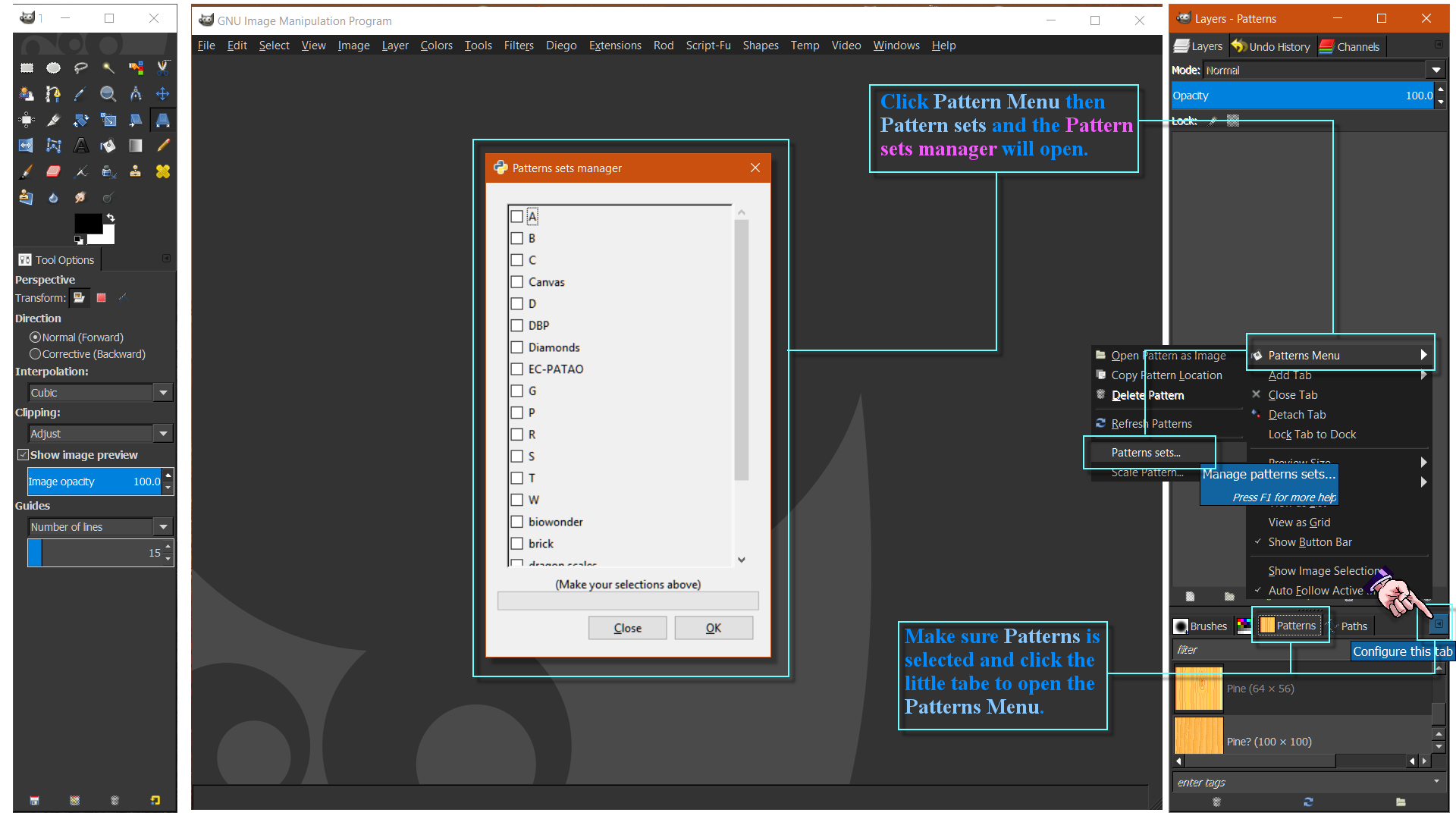Image resolution: width=1456 pixels, height=819 pixels.
Task: Click Refresh Patterns in the context menu
Action: pos(1151,424)
